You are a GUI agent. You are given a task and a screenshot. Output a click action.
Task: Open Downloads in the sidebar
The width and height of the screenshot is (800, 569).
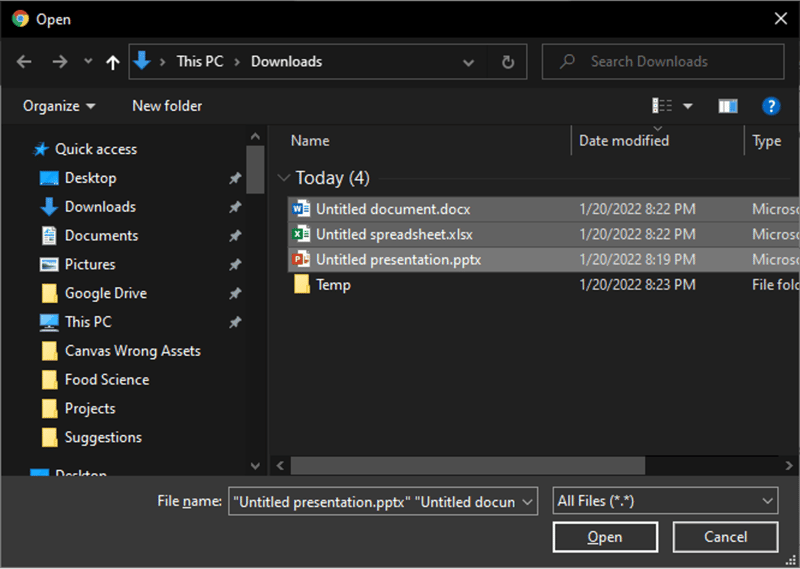click(100, 207)
